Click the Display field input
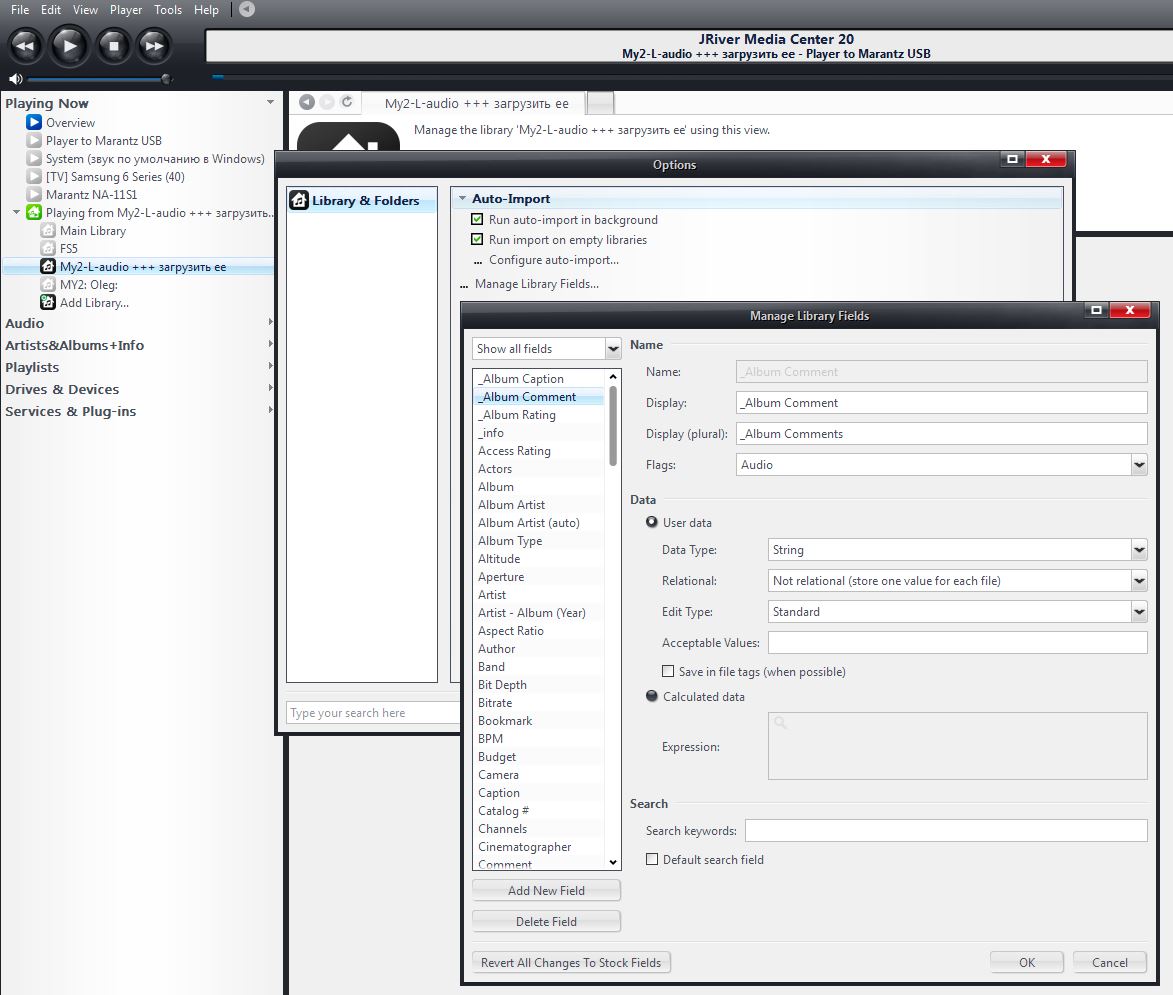The image size is (1173, 995). 941,402
